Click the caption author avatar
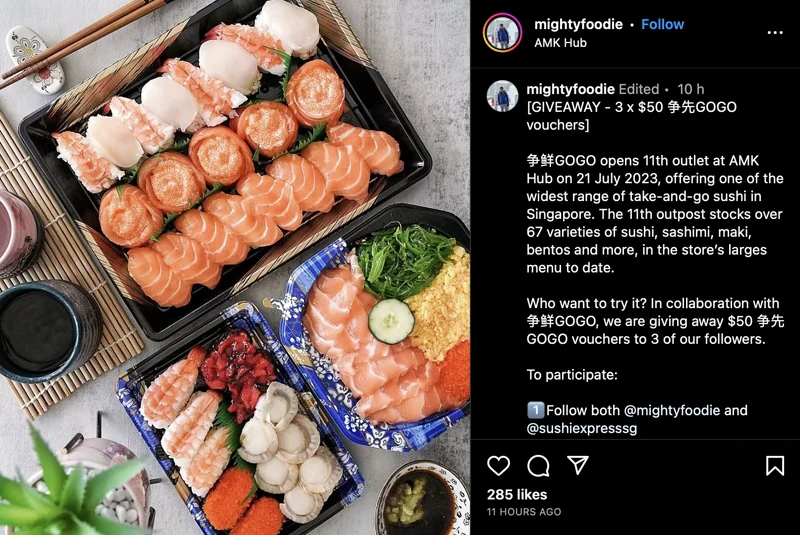 [x=503, y=96]
